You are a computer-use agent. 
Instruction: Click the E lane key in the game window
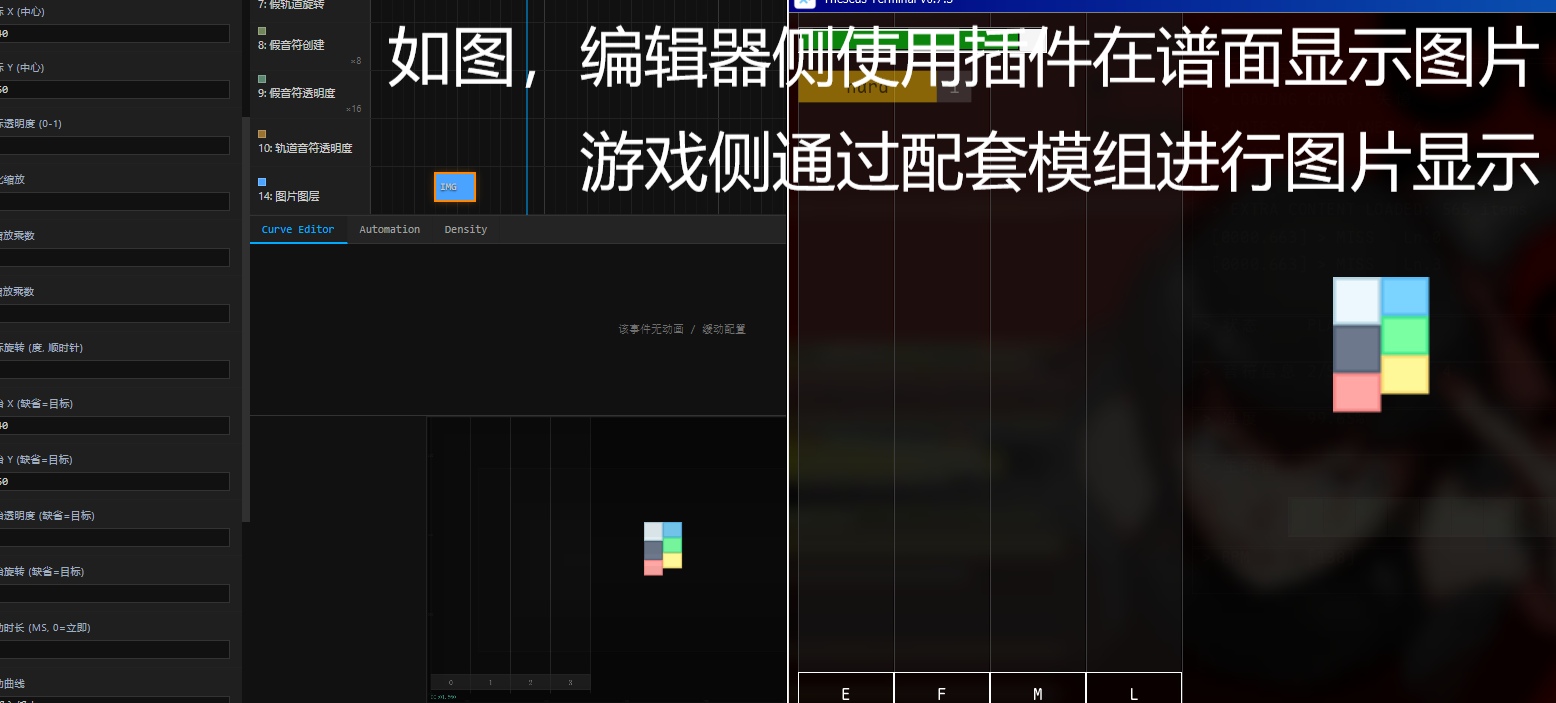point(846,688)
